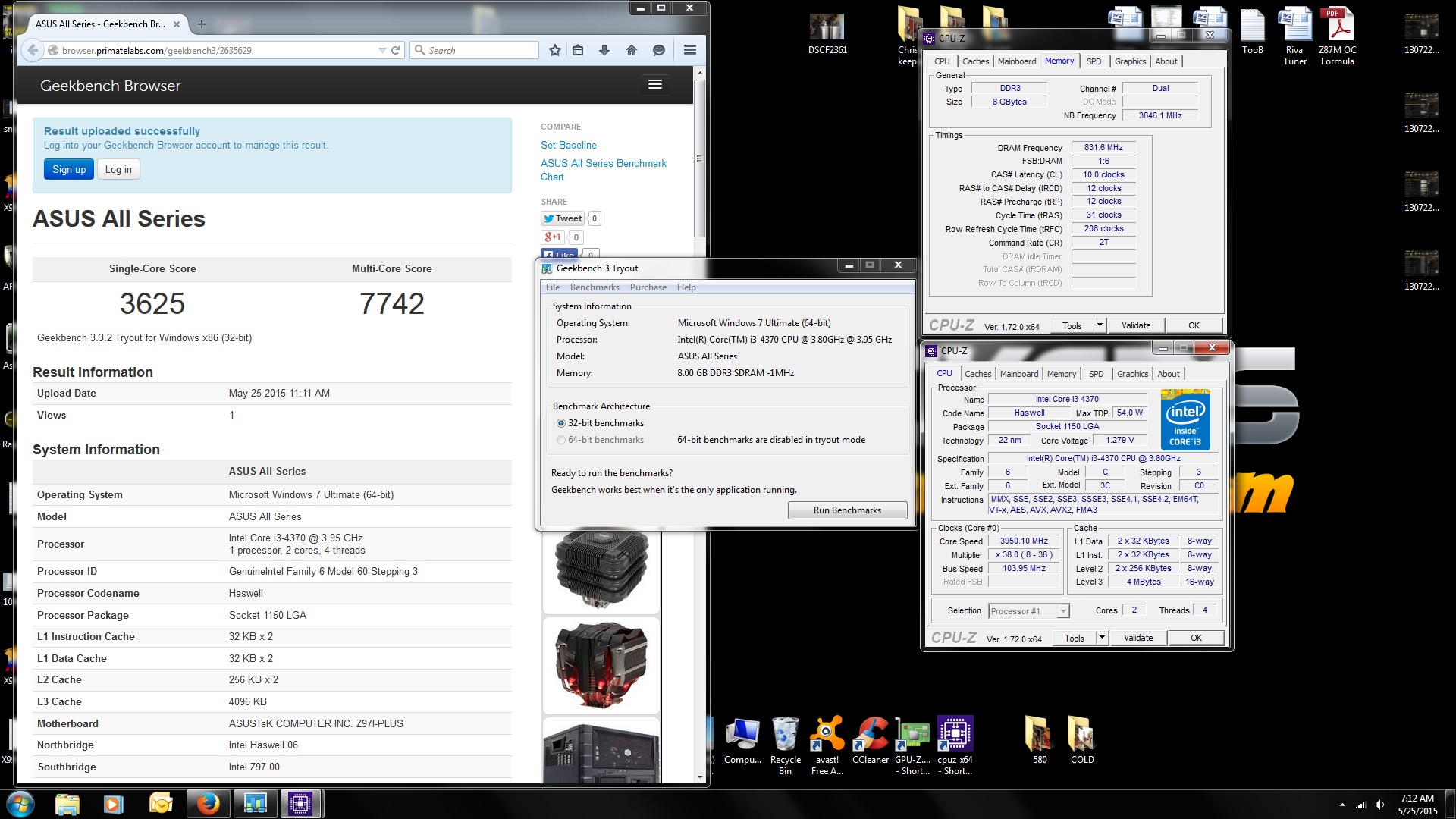The height and width of the screenshot is (819, 1456).
Task: Click the Google +1 share button
Action: pos(552,237)
